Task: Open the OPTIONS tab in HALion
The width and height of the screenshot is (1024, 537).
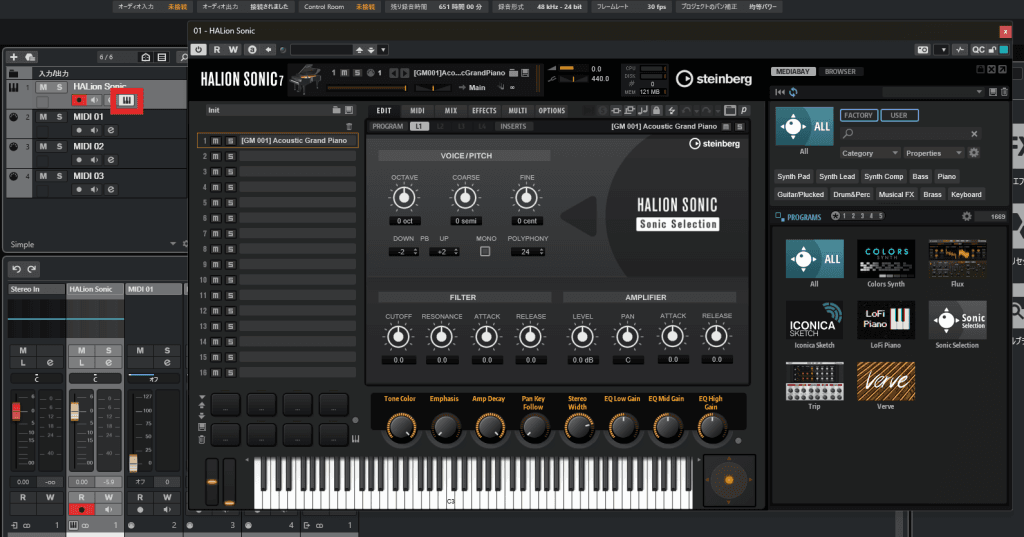Action: 552,110
